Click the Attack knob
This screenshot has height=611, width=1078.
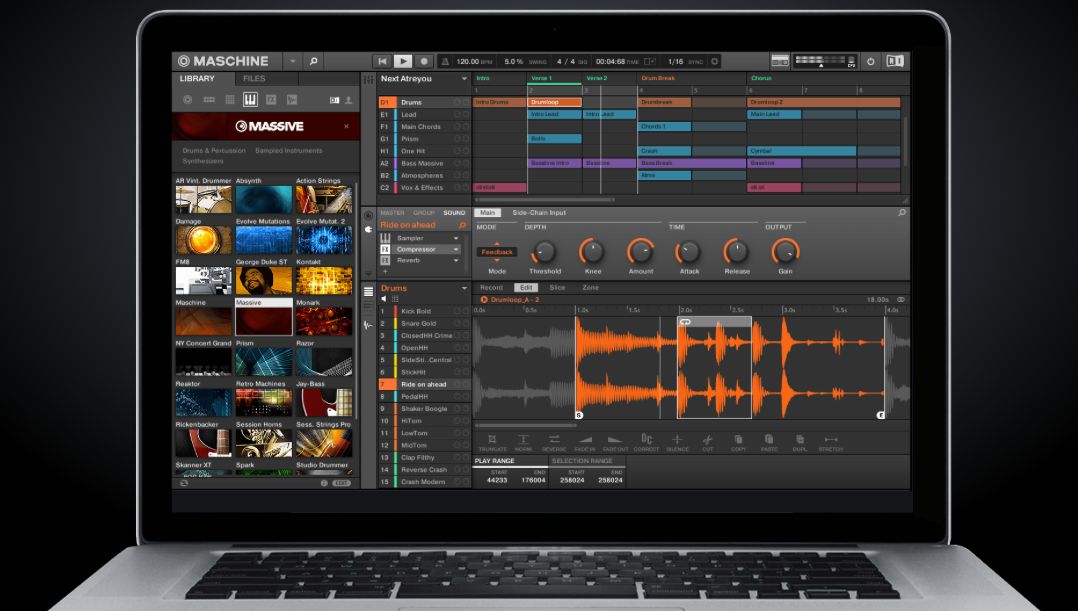[x=689, y=252]
